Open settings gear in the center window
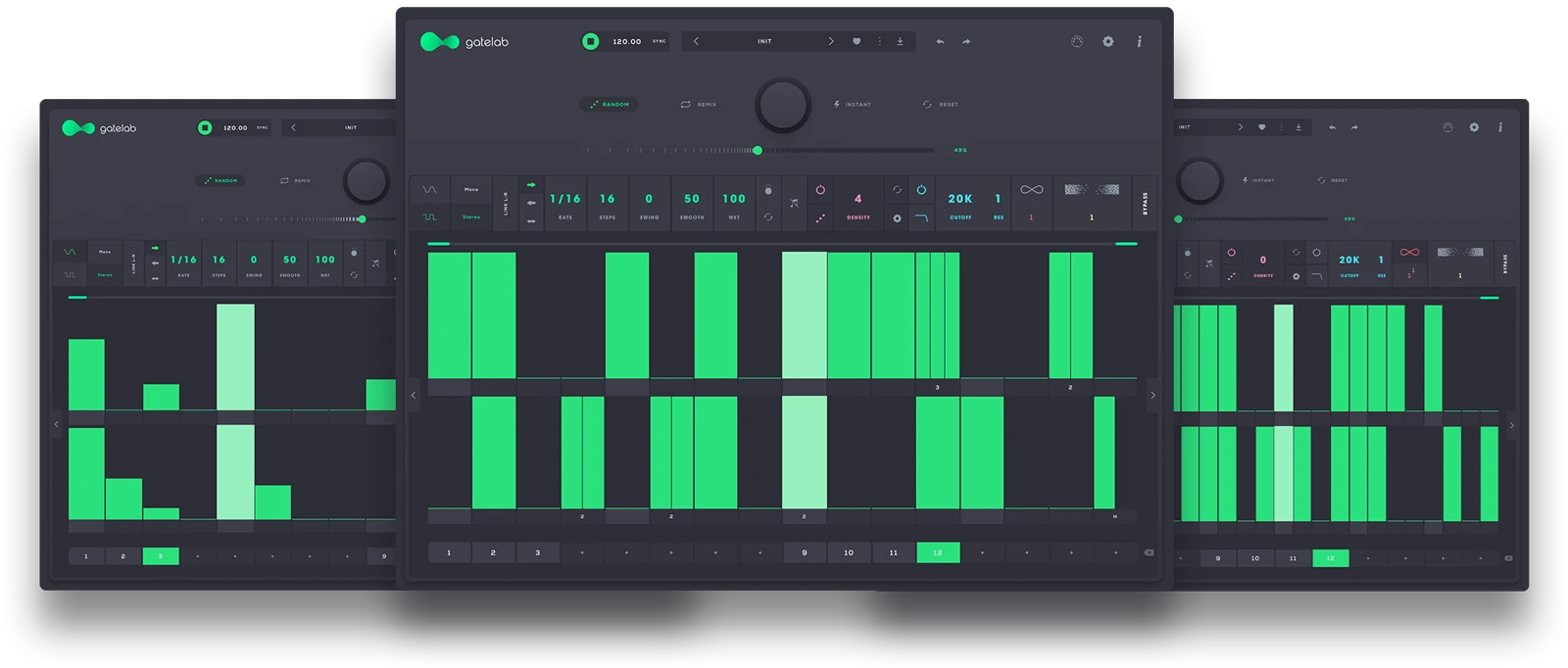Viewport: 1568px width, 668px height. click(x=1107, y=41)
